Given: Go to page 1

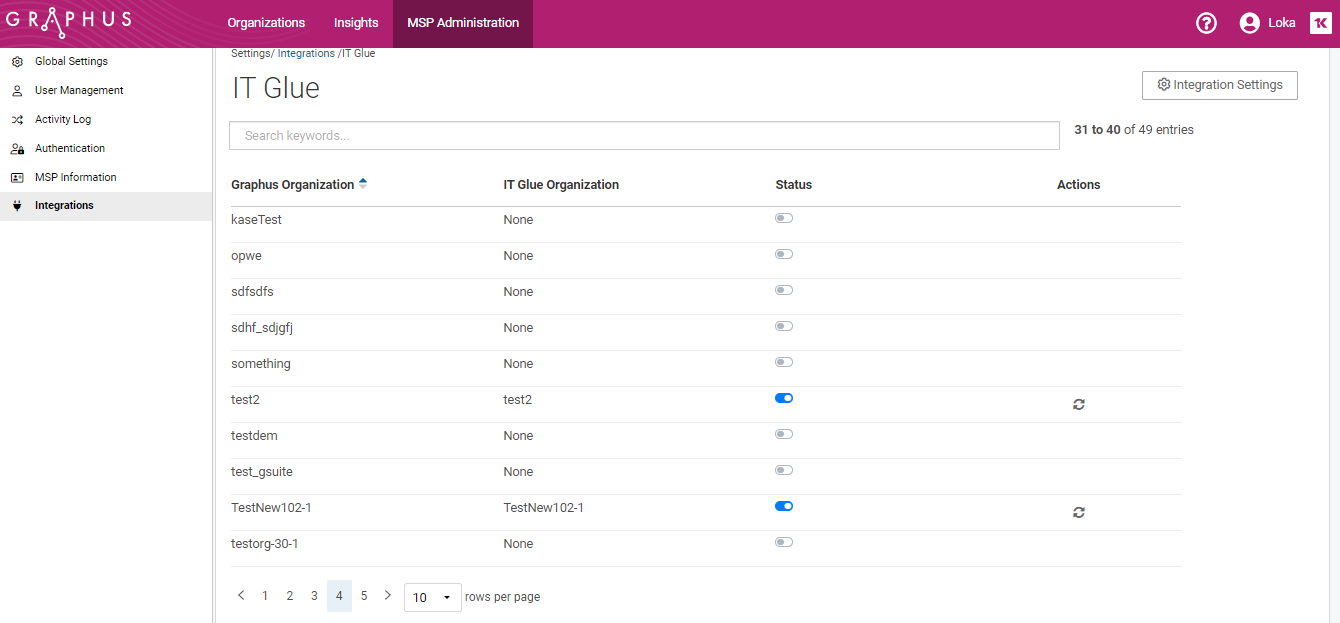Looking at the screenshot, I should tap(265, 596).
